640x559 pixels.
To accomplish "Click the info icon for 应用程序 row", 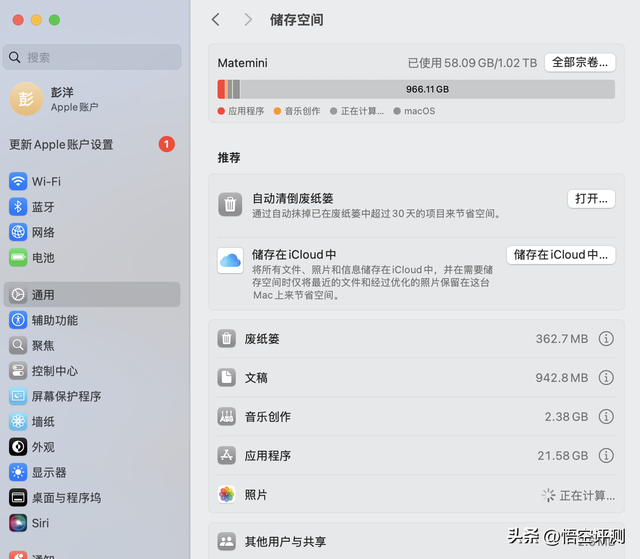I will [x=606, y=455].
